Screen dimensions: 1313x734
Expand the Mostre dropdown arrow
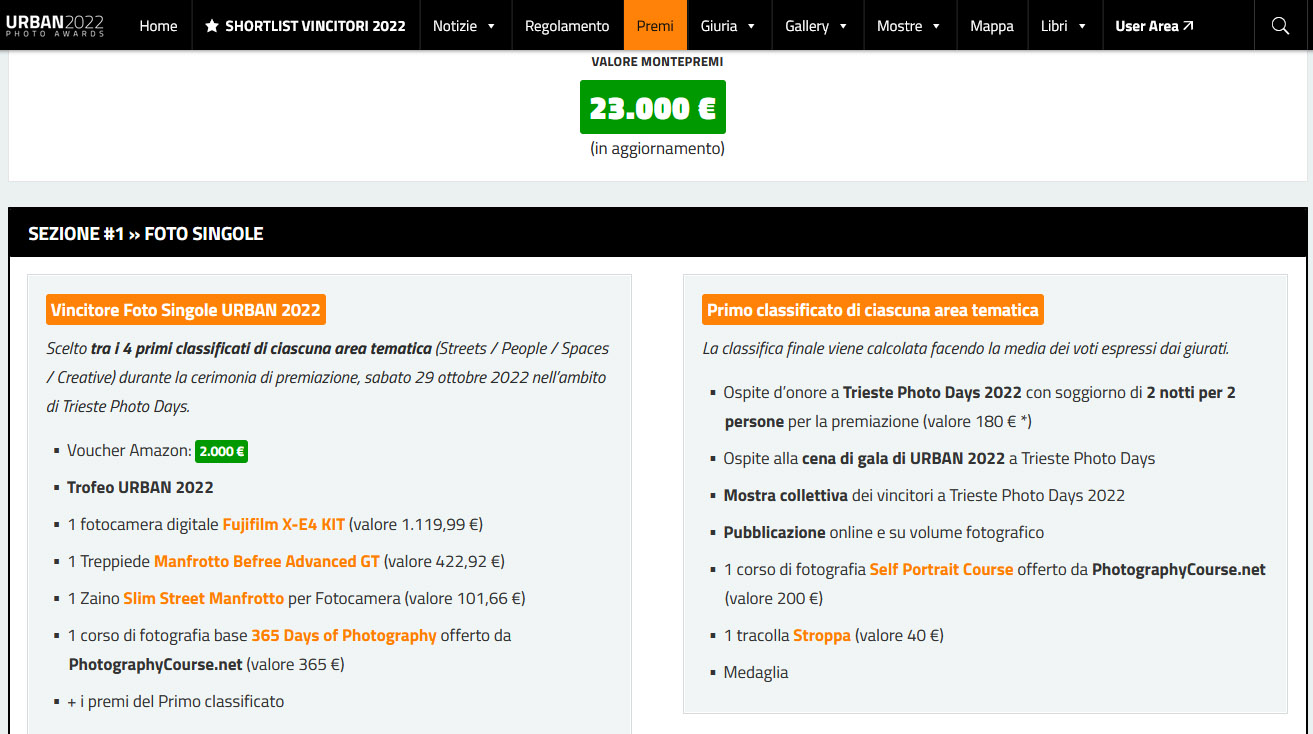coord(936,27)
